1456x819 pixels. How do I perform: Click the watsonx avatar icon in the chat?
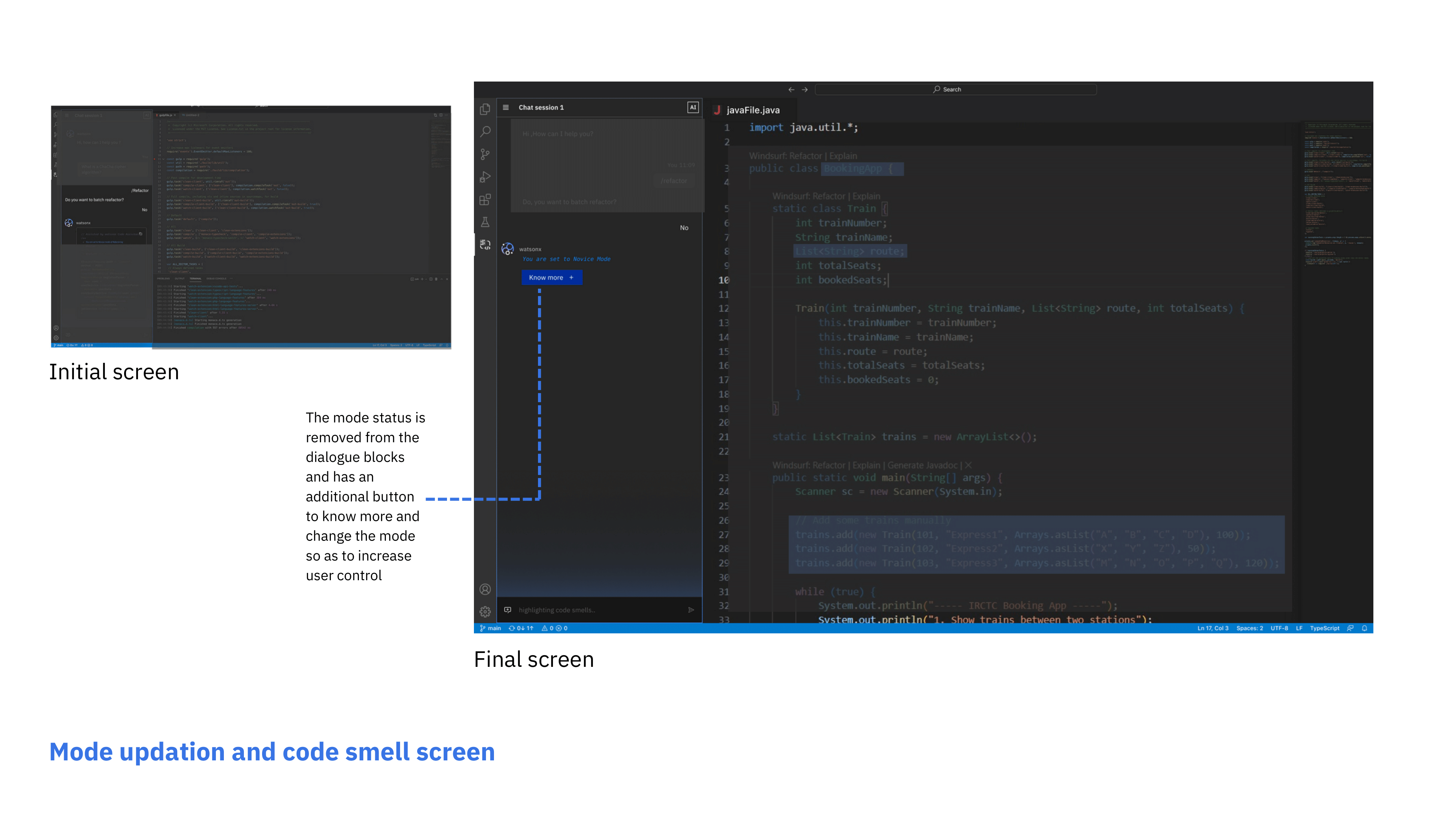[507, 249]
